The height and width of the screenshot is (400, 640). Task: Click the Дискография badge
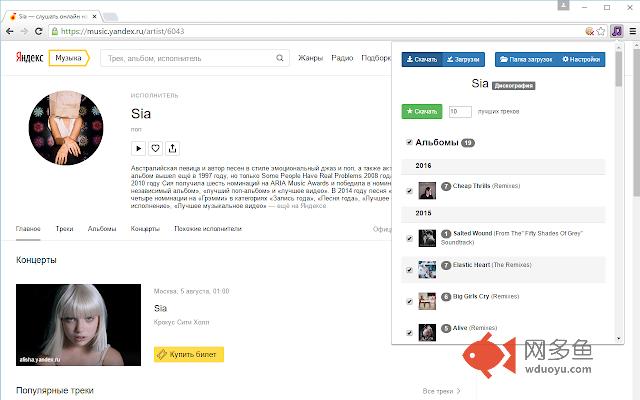pyautogui.click(x=513, y=86)
